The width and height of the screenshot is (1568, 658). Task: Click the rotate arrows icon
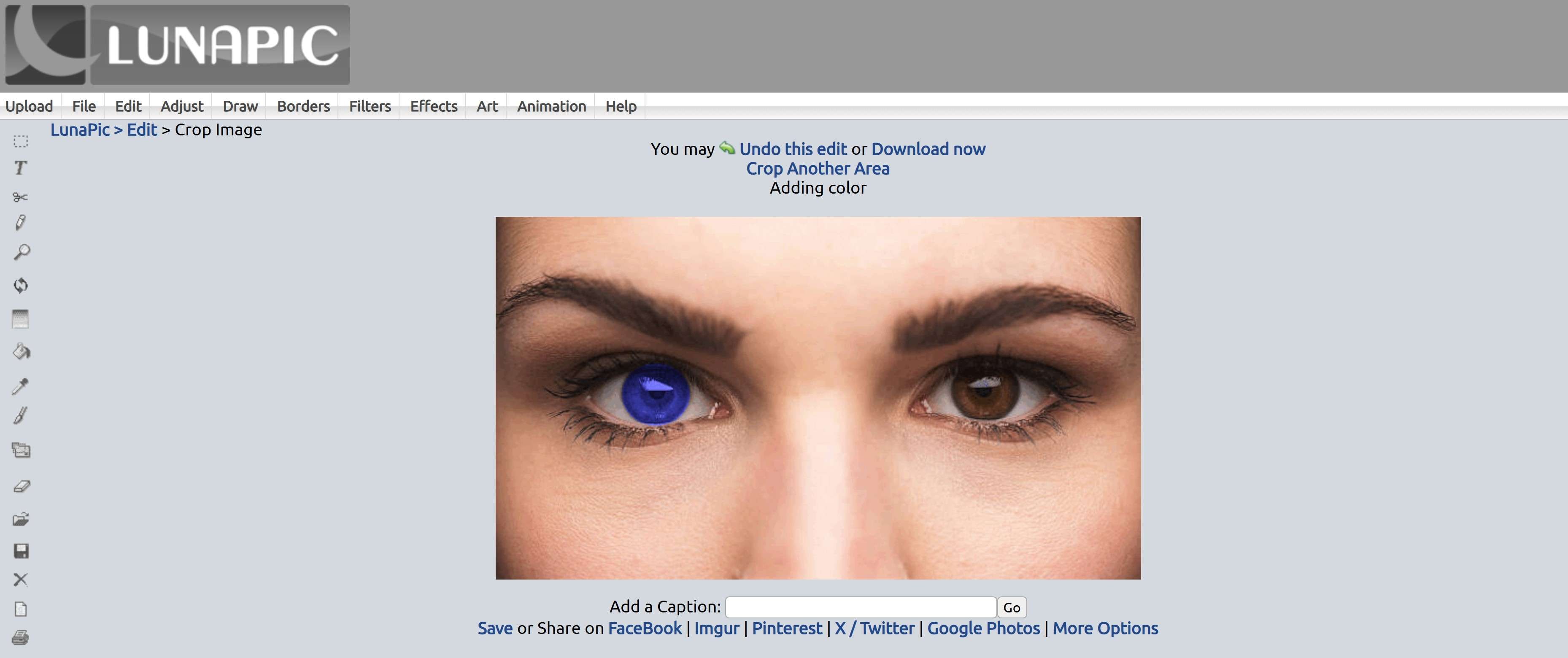(x=21, y=286)
